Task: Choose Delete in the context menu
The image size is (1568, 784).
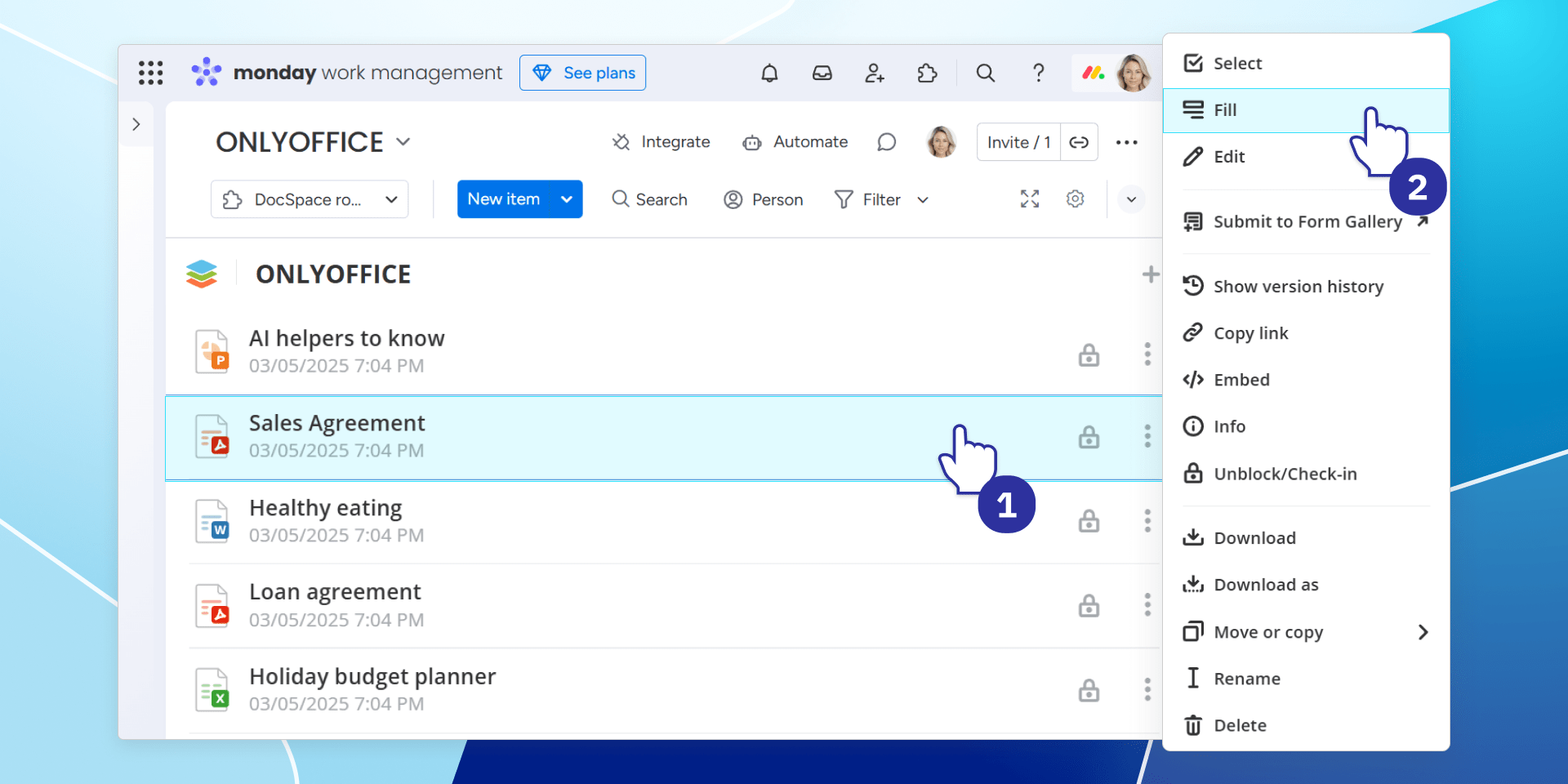Action: pyautogui.click(x=1306, y=725)
